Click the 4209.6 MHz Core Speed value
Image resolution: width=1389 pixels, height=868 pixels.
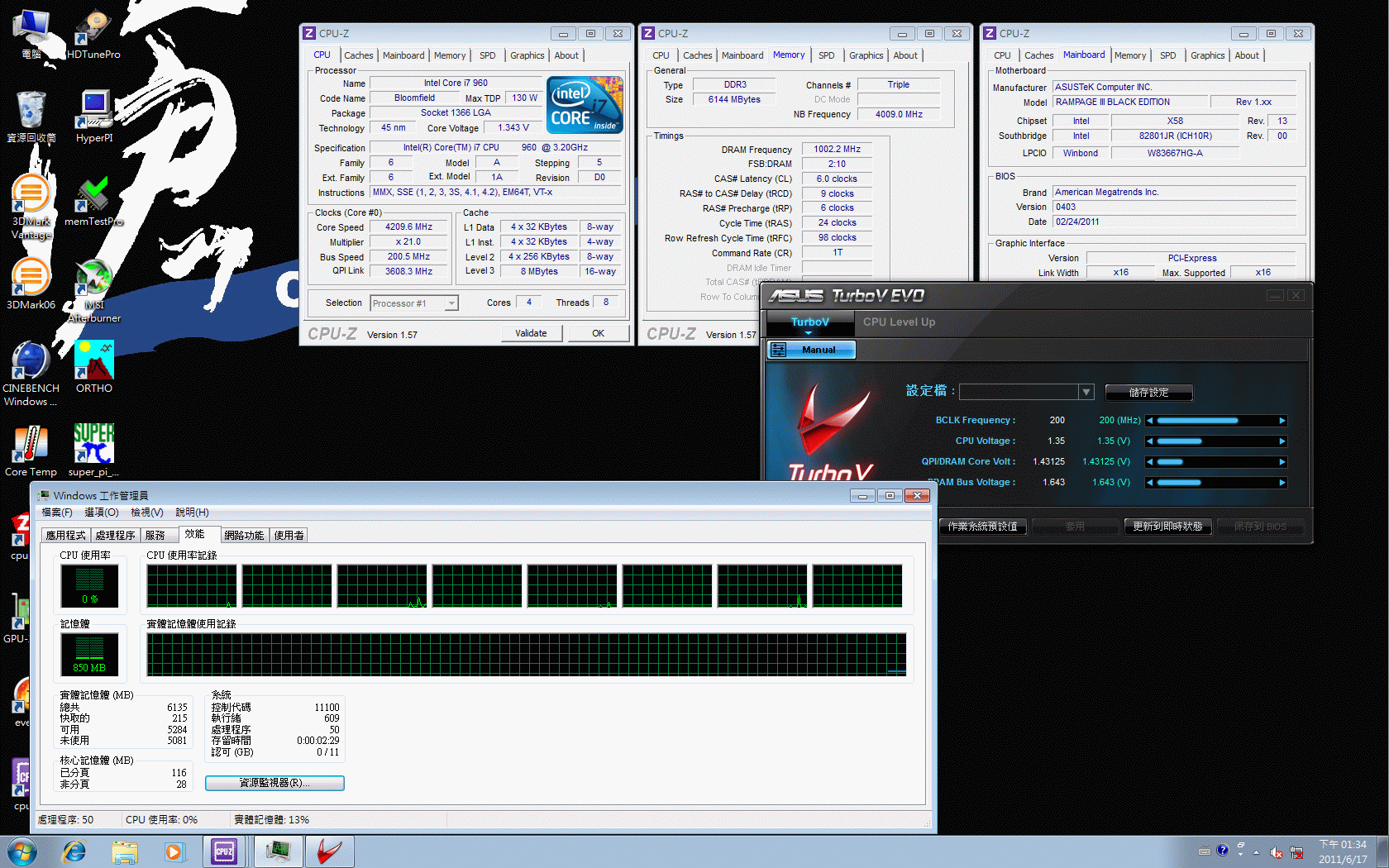coord(408,227)
